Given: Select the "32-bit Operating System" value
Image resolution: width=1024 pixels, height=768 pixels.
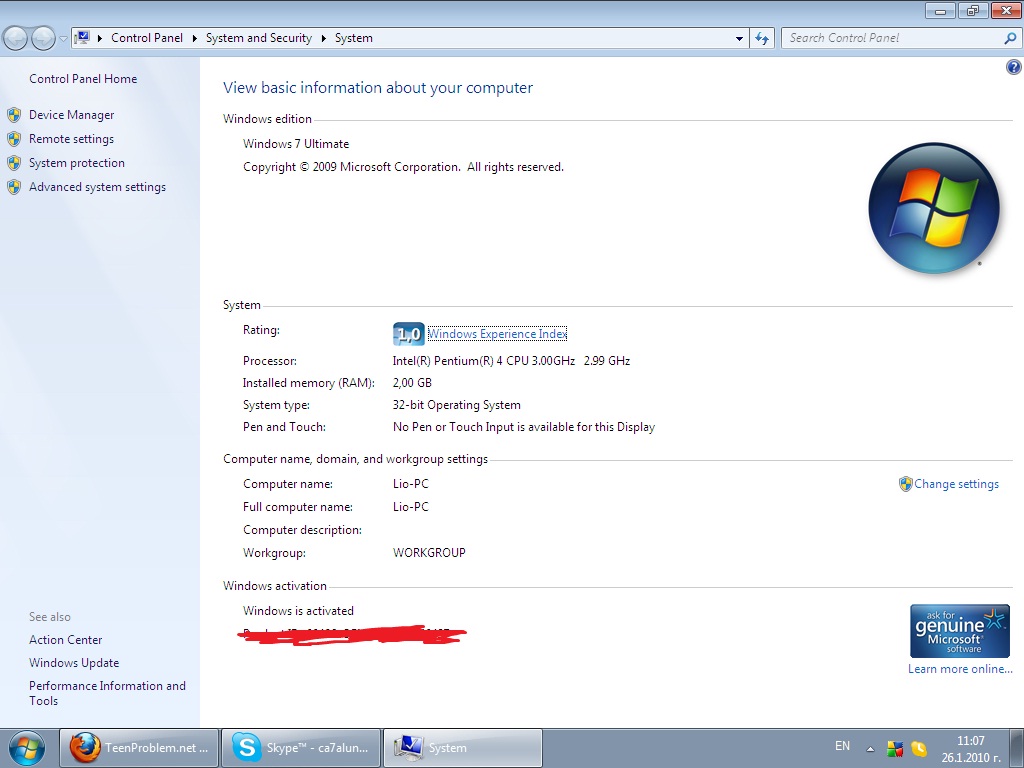Looking at the screenshot, I should [x=456, y=405].
